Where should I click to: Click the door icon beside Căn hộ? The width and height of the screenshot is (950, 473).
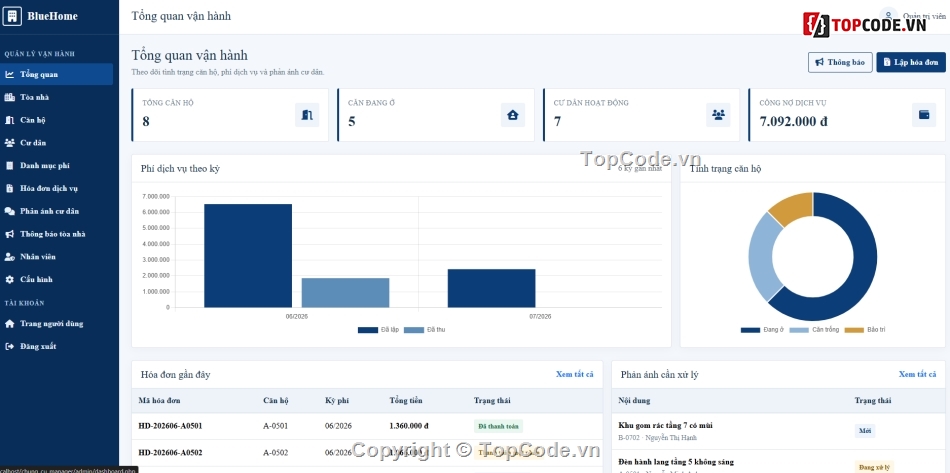coord(9,120)
